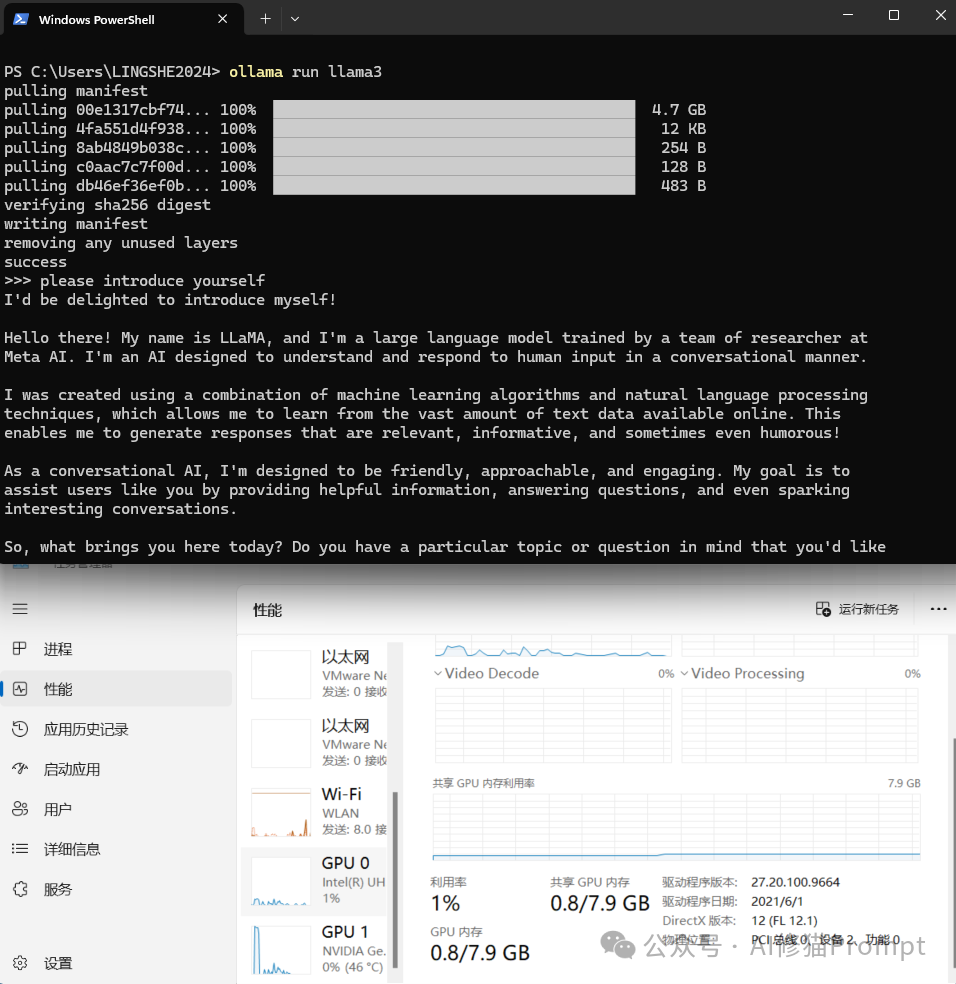Click the Video Decode graph area

coord(553,725)
